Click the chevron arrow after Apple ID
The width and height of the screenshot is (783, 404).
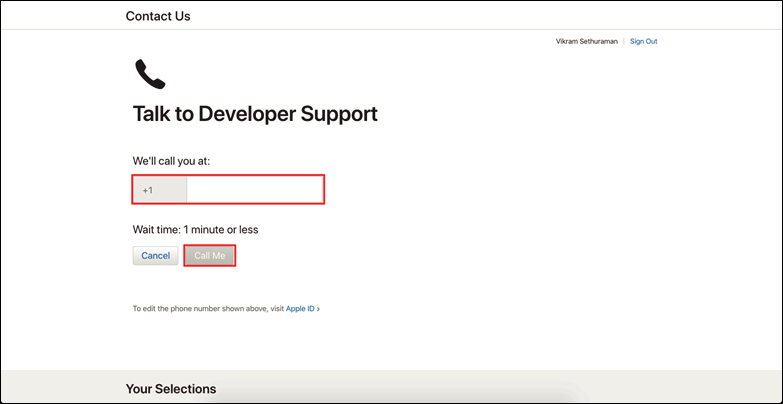pos(319,309)
